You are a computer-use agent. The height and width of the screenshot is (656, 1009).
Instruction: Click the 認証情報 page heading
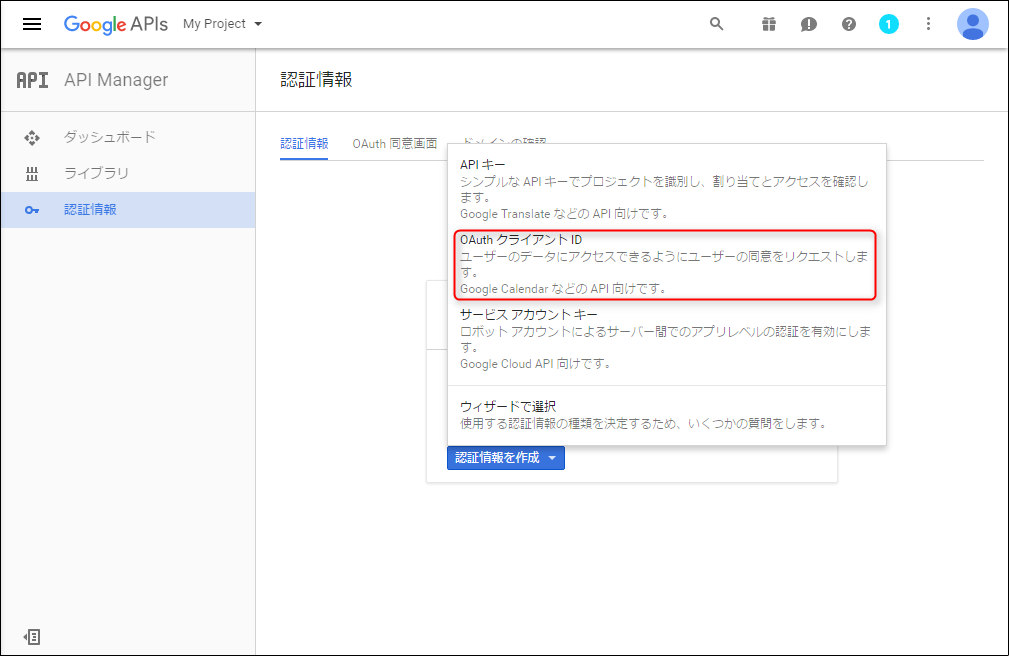point(317,80)
